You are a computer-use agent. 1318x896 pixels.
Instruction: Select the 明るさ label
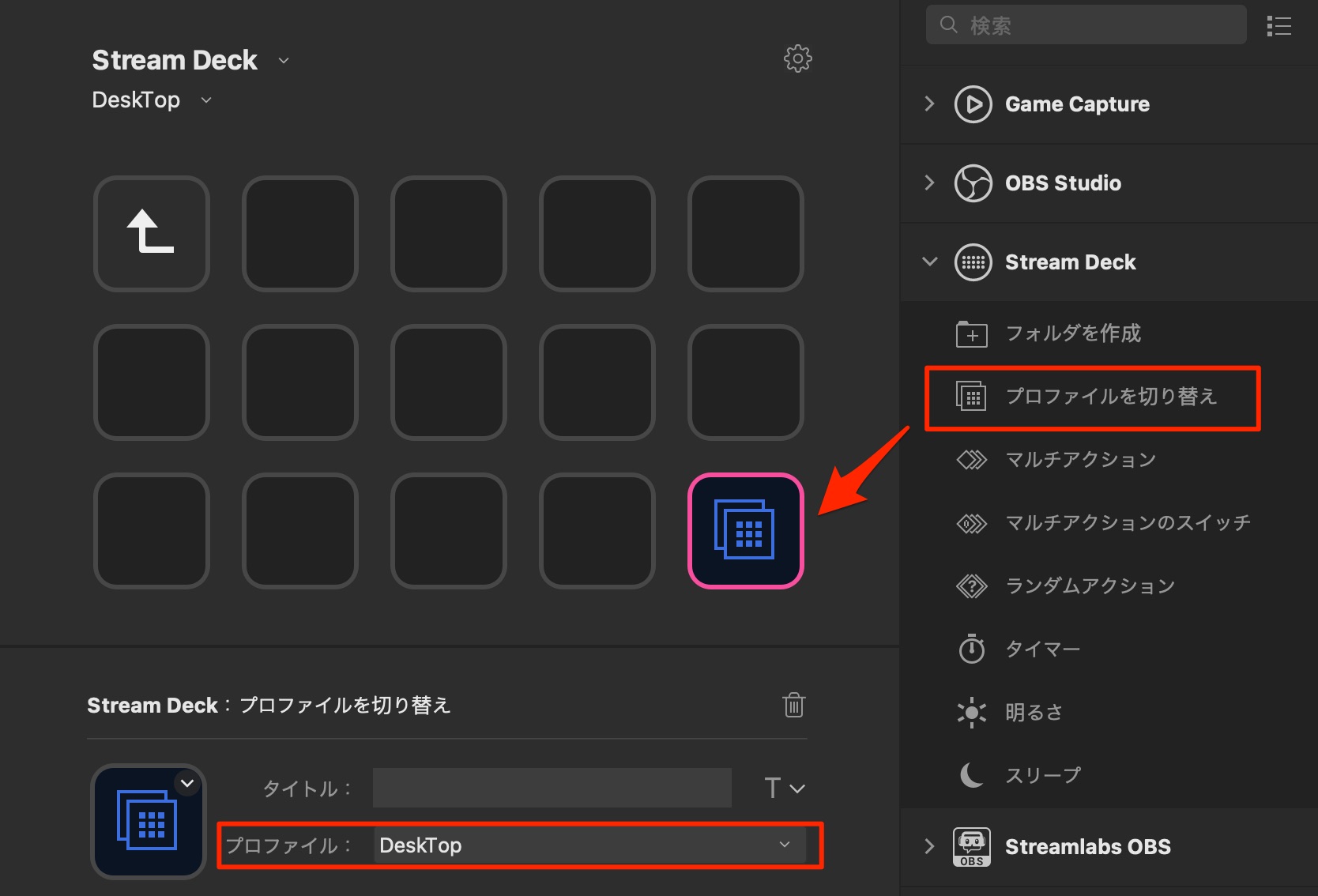1034,713
